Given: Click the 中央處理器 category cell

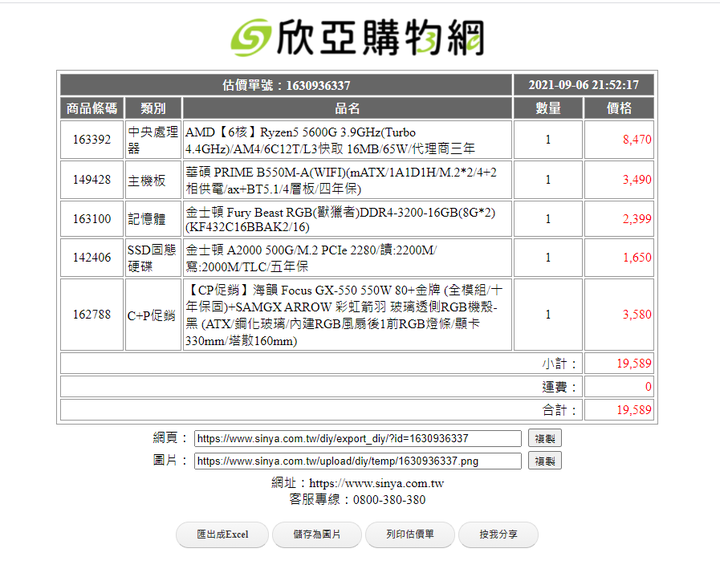Looking at the screenshot, I should (x=153, y=140).
